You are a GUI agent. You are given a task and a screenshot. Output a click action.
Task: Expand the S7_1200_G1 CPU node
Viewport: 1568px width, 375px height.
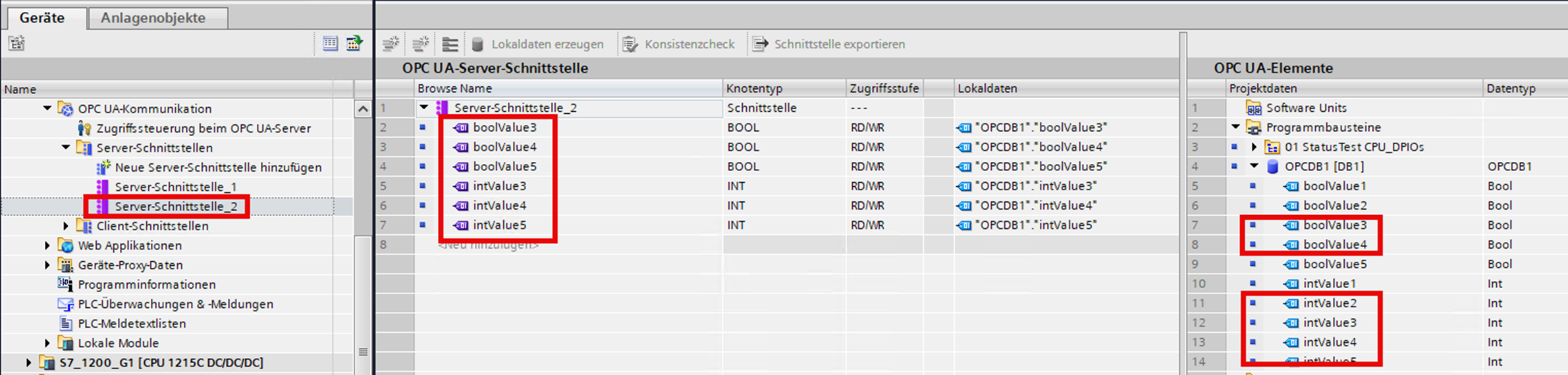coord(28,362)
